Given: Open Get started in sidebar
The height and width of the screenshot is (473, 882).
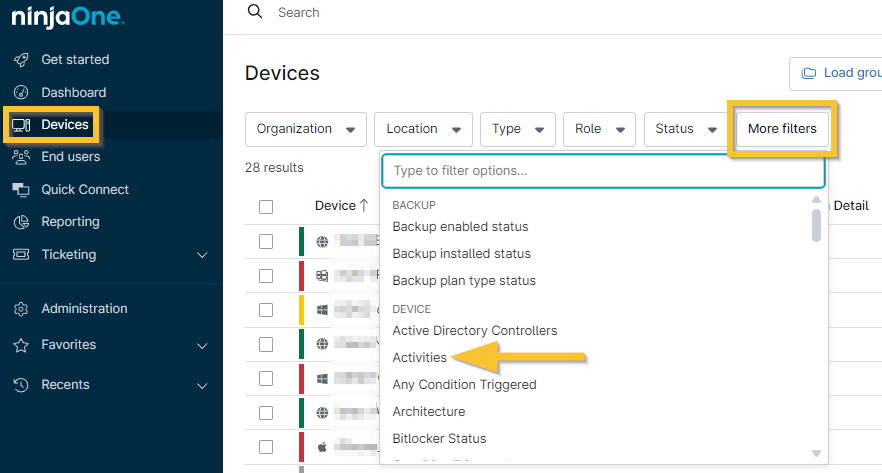Looking at the screenshot, I should pos(75,60).
